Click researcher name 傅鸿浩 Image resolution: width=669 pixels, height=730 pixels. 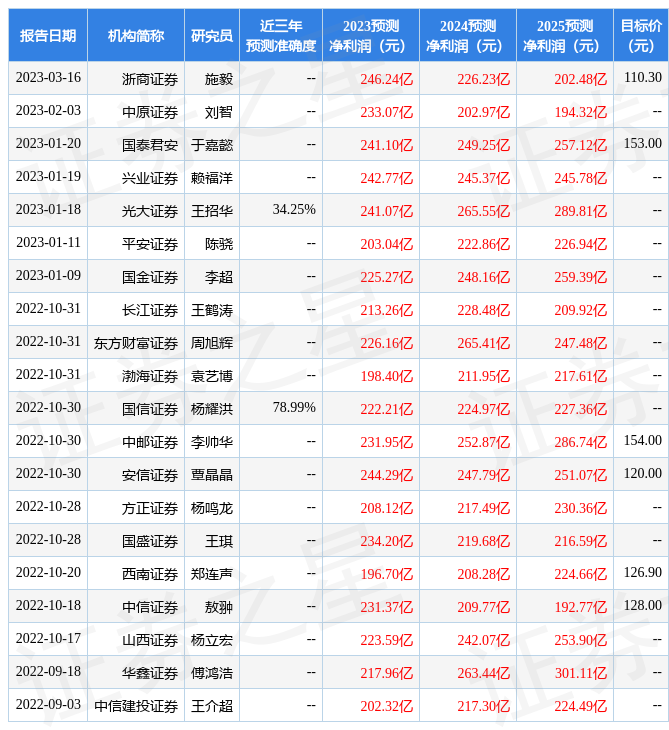(212, 674)
